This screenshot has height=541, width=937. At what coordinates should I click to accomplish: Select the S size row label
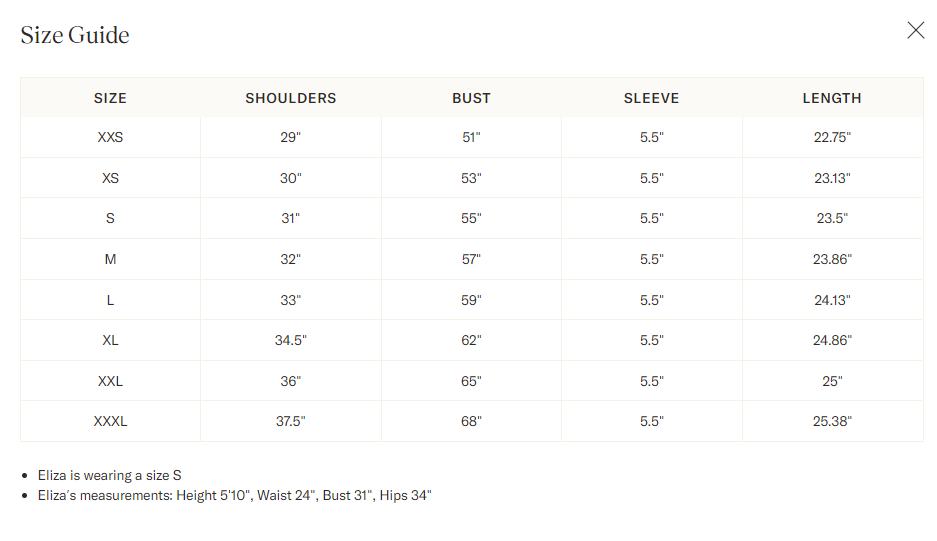[x=111, y=218]
